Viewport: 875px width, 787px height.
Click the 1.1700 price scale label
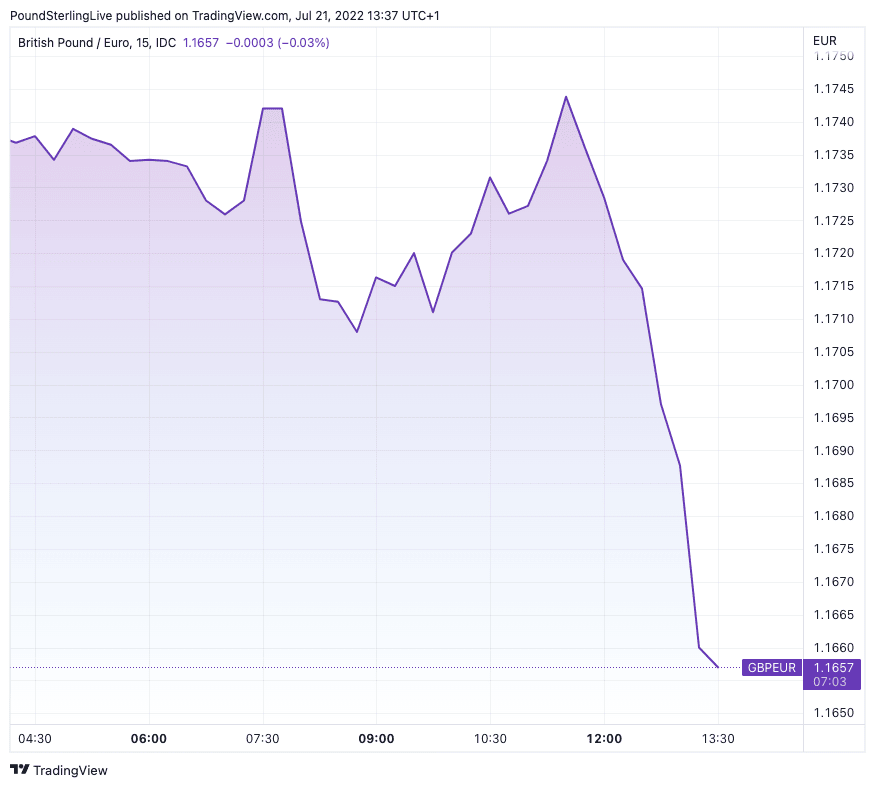click(x=833, y=385)
